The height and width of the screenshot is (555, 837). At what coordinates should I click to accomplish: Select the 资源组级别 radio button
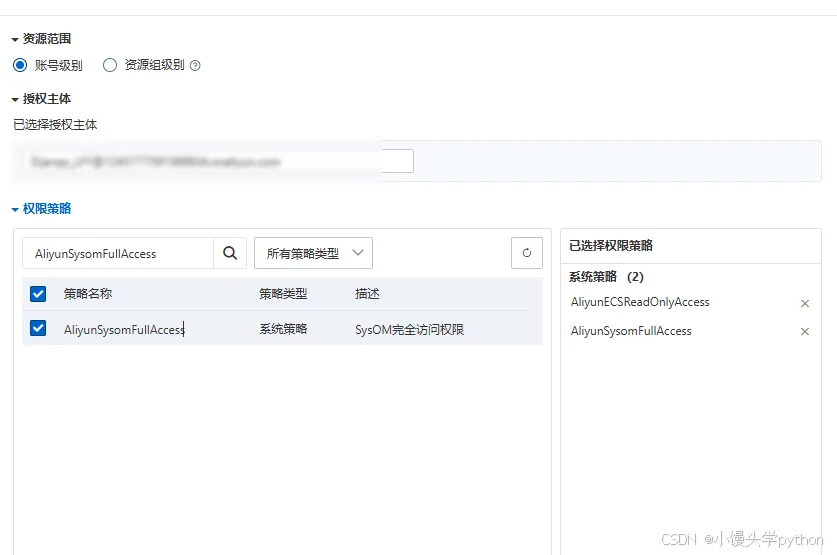[110, 65]
